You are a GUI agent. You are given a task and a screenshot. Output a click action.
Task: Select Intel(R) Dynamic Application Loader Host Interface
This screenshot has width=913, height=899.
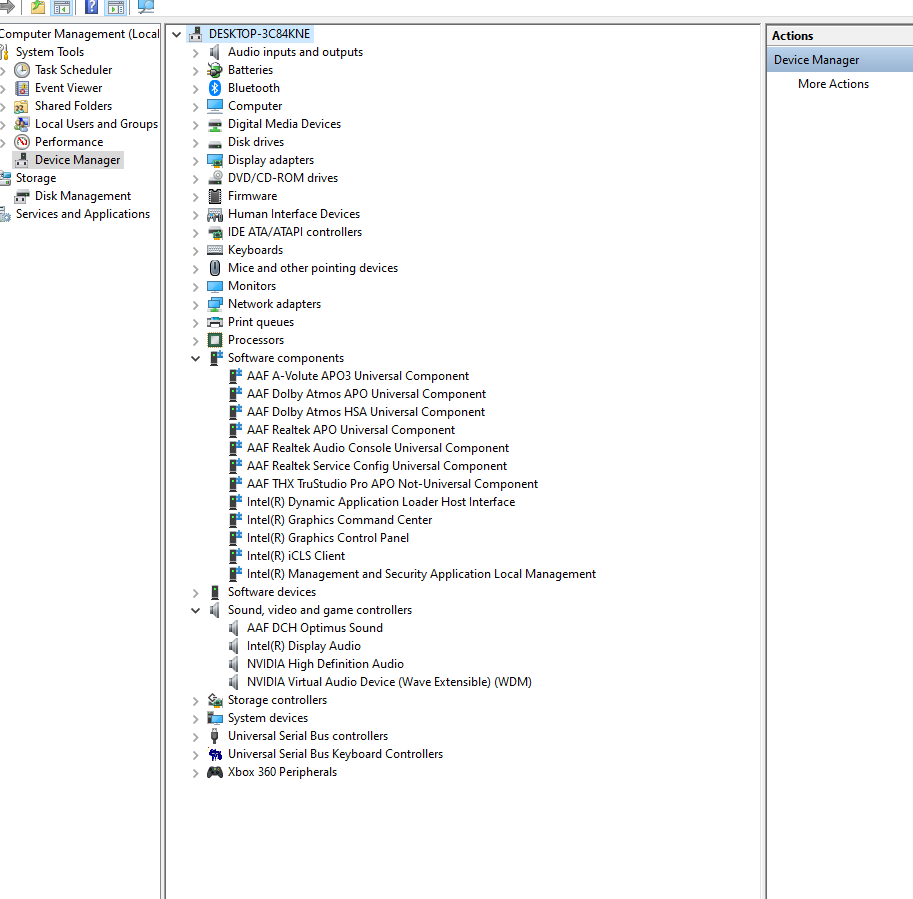[381, 502]
